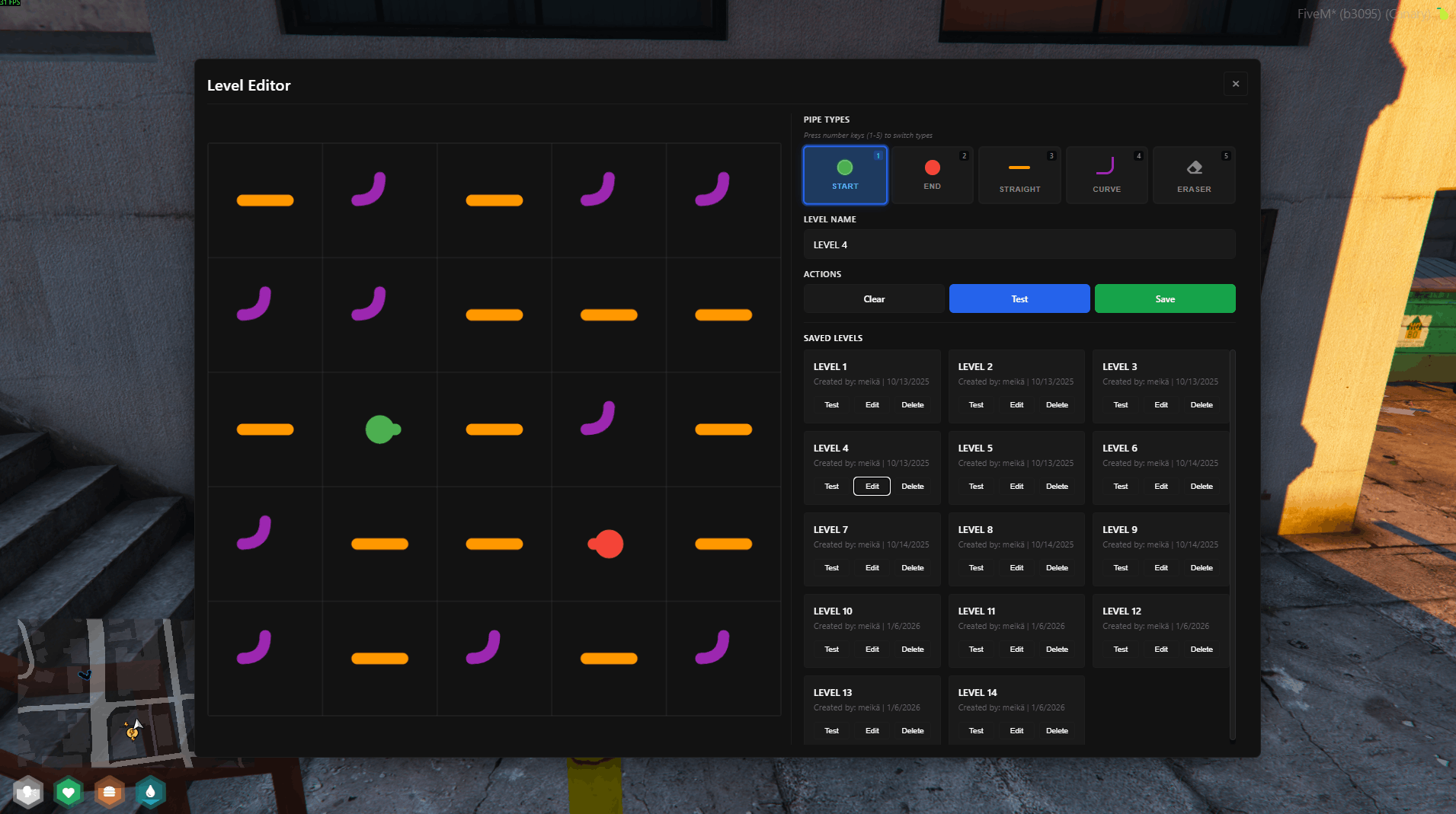Choose the Straight pipe tool

[1019, 175]
